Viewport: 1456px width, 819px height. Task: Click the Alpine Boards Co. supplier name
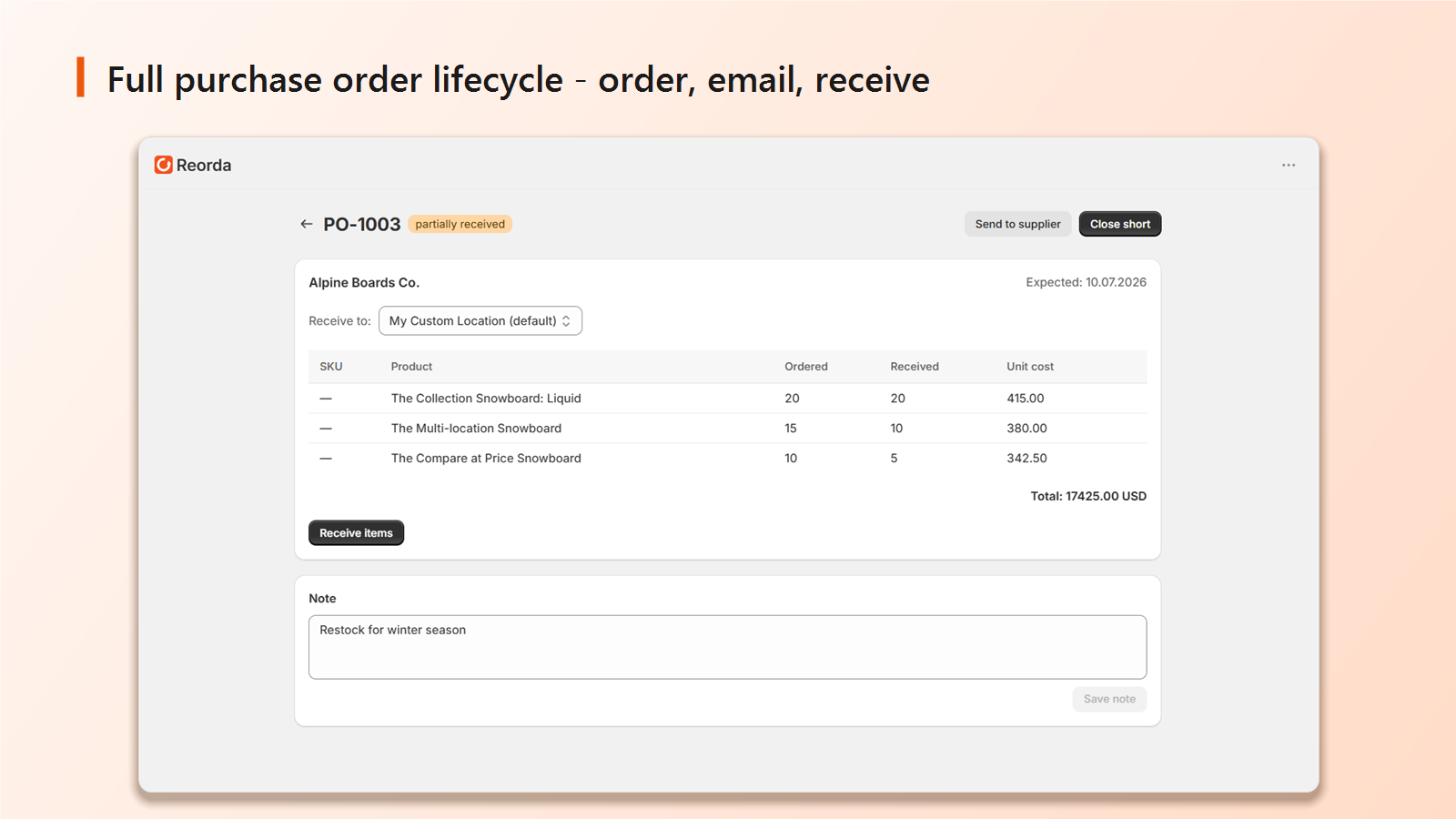[x=364, y=282]
